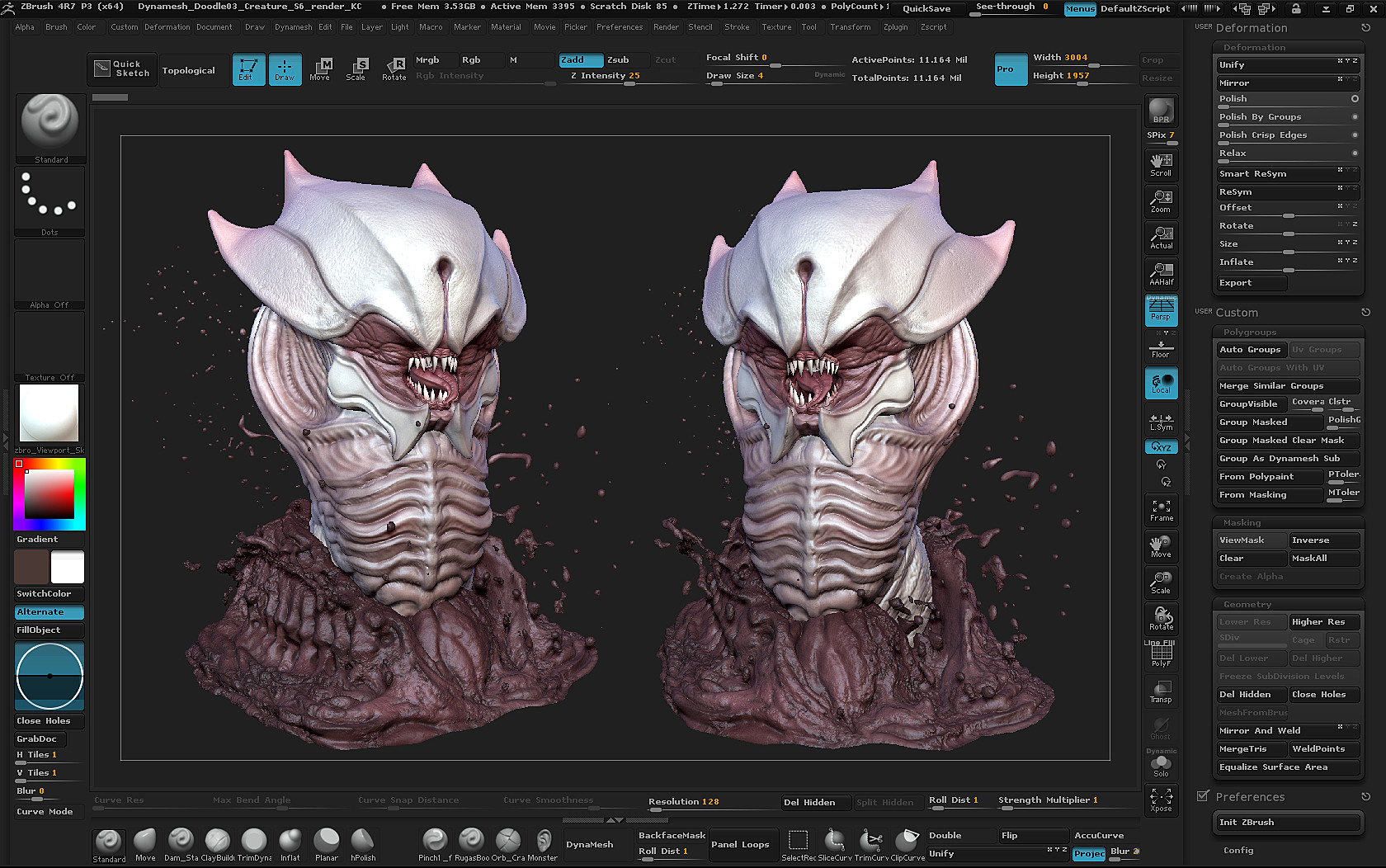Click the Zoom navigation icon
Viewport: 1386px width, 868px height.
tap(1161, 200)
